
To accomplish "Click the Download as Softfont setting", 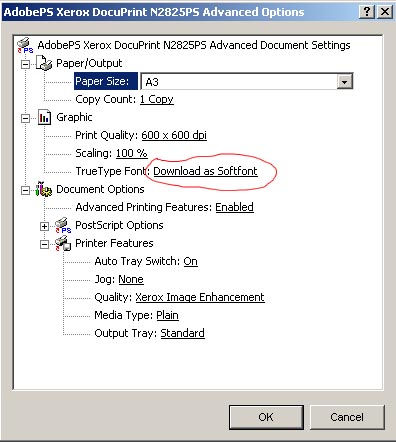I will pyautogui.click(x=205, y=171).
